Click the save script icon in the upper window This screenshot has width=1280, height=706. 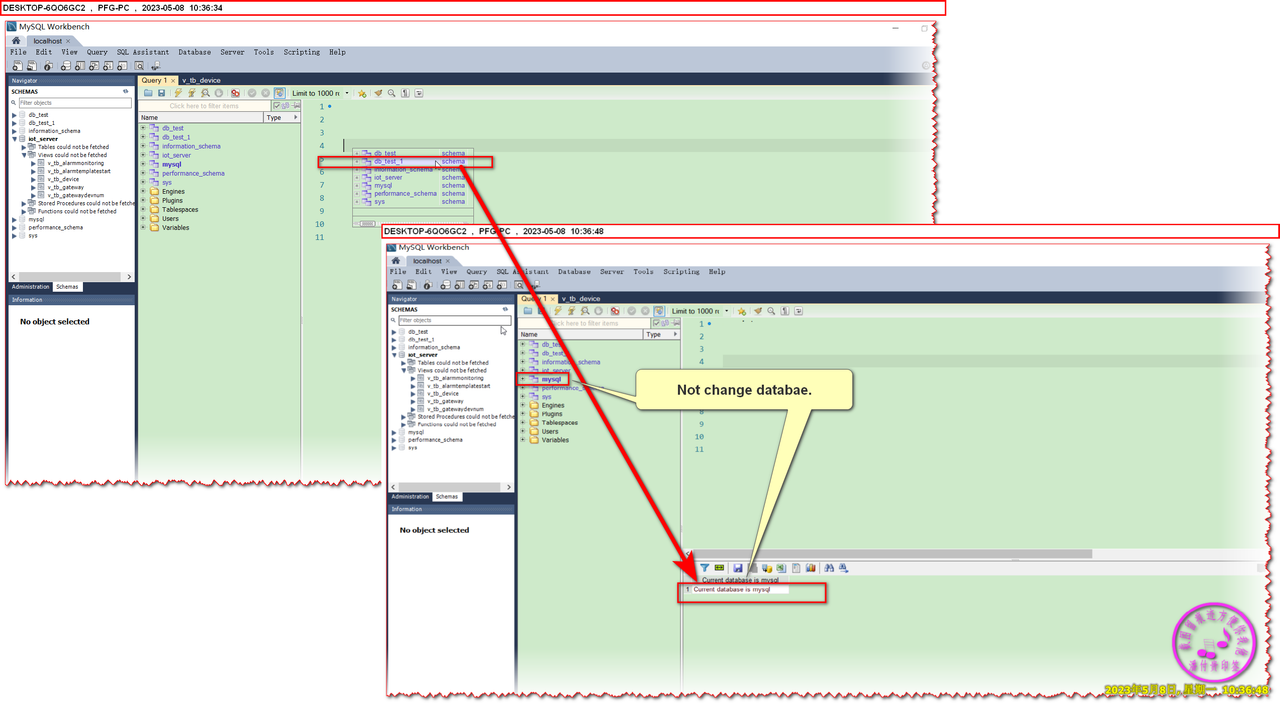161,93
